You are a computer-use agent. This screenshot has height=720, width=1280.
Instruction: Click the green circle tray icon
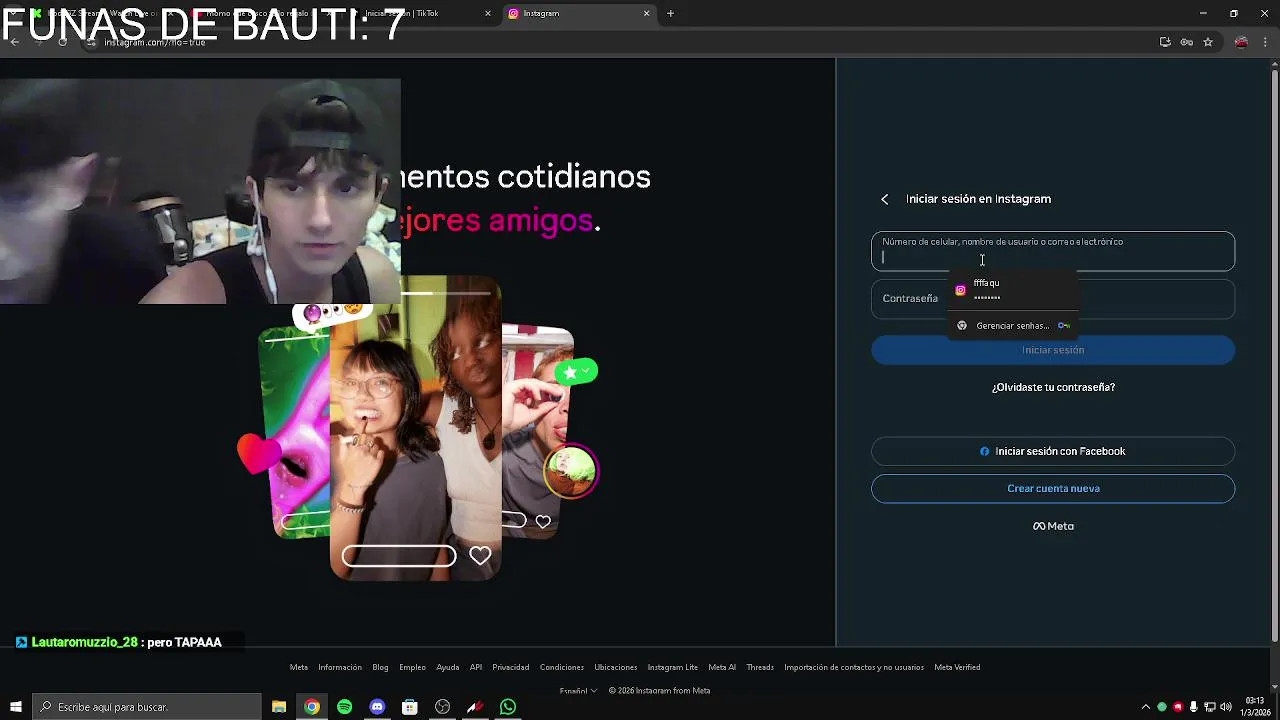coord(1162,707)
